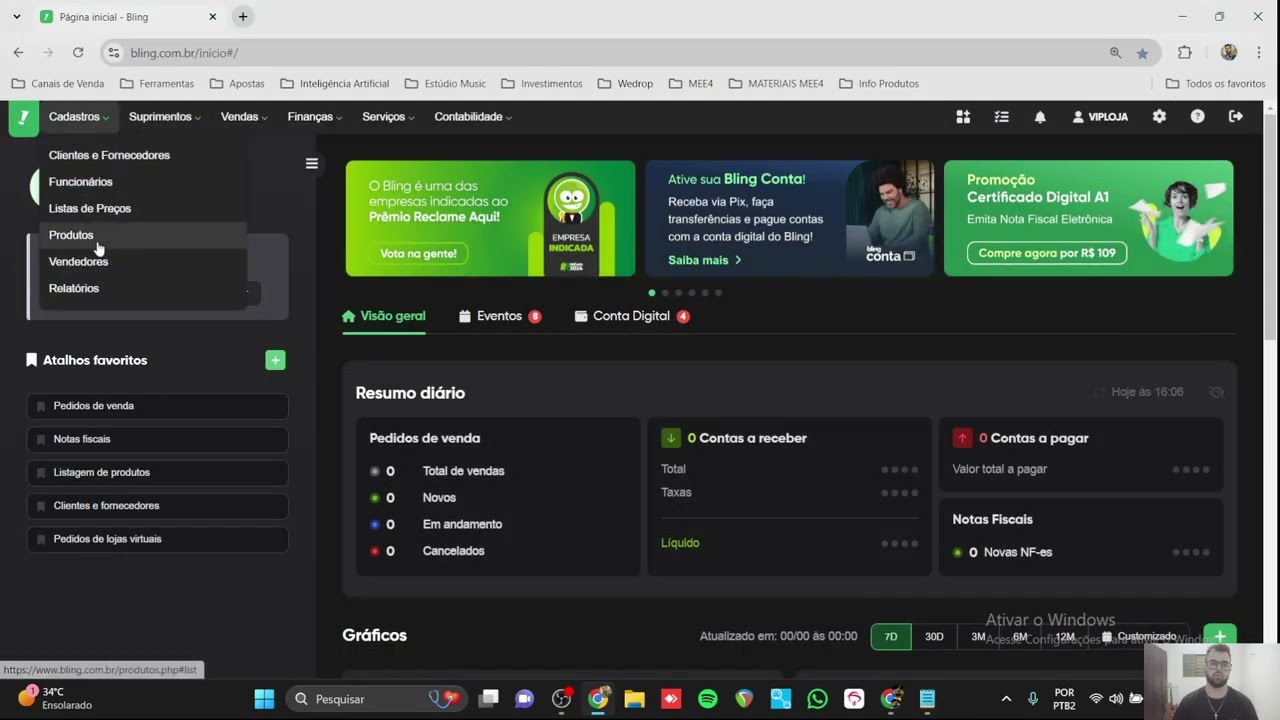
Task: Open Clientes e fornecedores shortcut
Action: (158, 506)
